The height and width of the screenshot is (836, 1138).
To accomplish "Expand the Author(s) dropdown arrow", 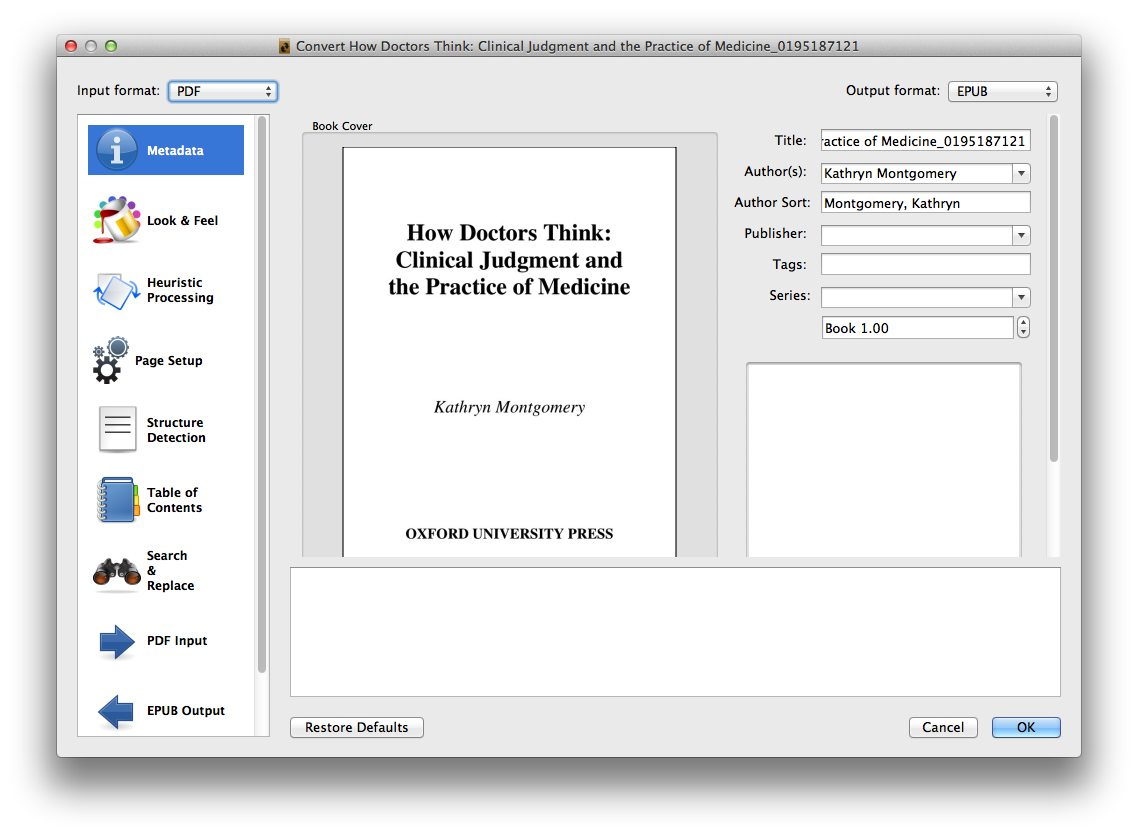I will pos(1021,173).
